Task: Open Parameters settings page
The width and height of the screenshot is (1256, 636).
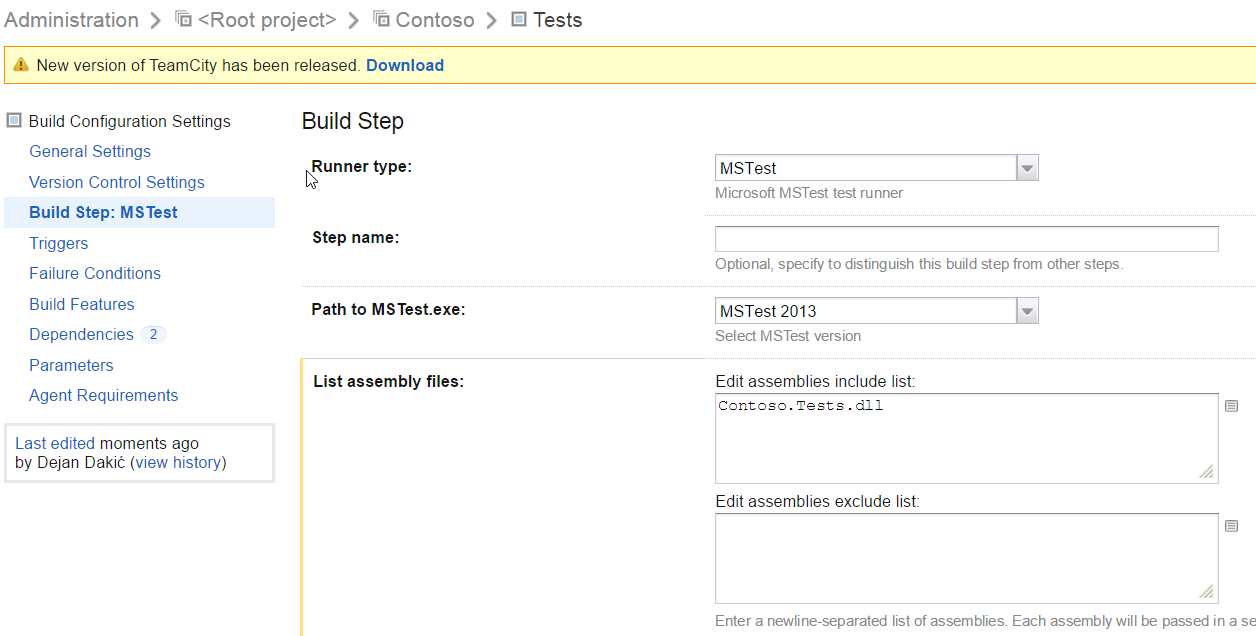Action: tap(71, 365)
